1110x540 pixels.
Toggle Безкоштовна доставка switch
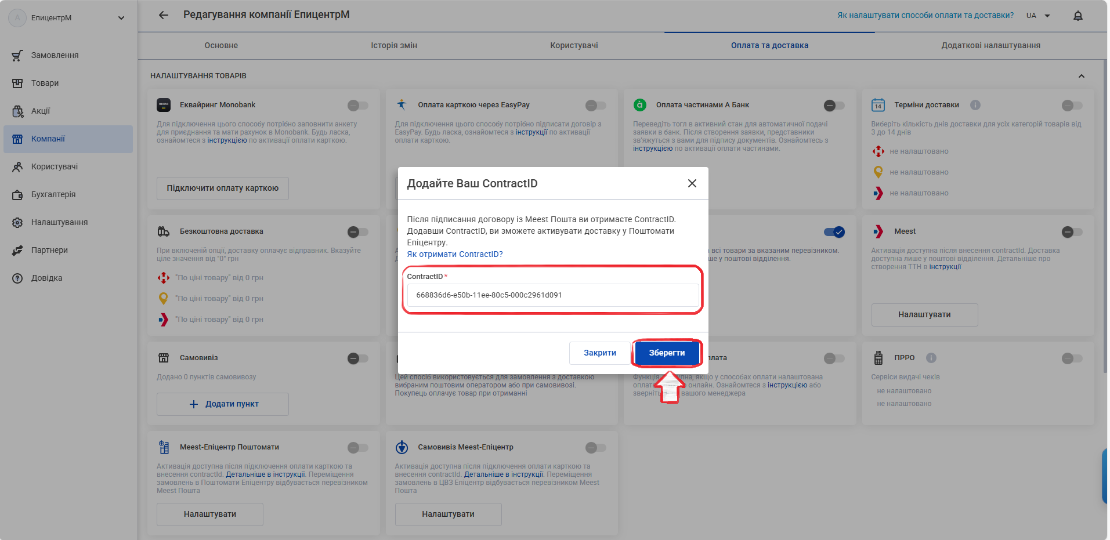pyautogui.click(x=357, y=232)
